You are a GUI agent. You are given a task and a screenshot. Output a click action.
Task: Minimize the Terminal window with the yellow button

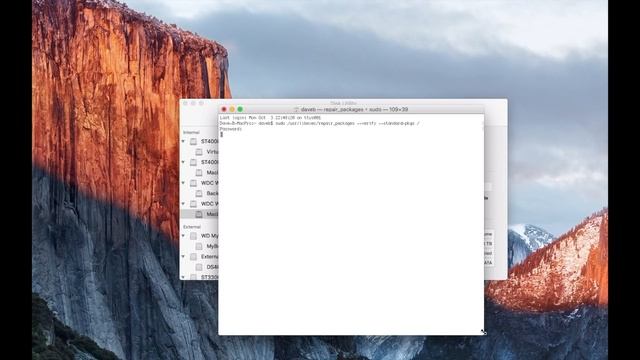click(x=232, y=109)
